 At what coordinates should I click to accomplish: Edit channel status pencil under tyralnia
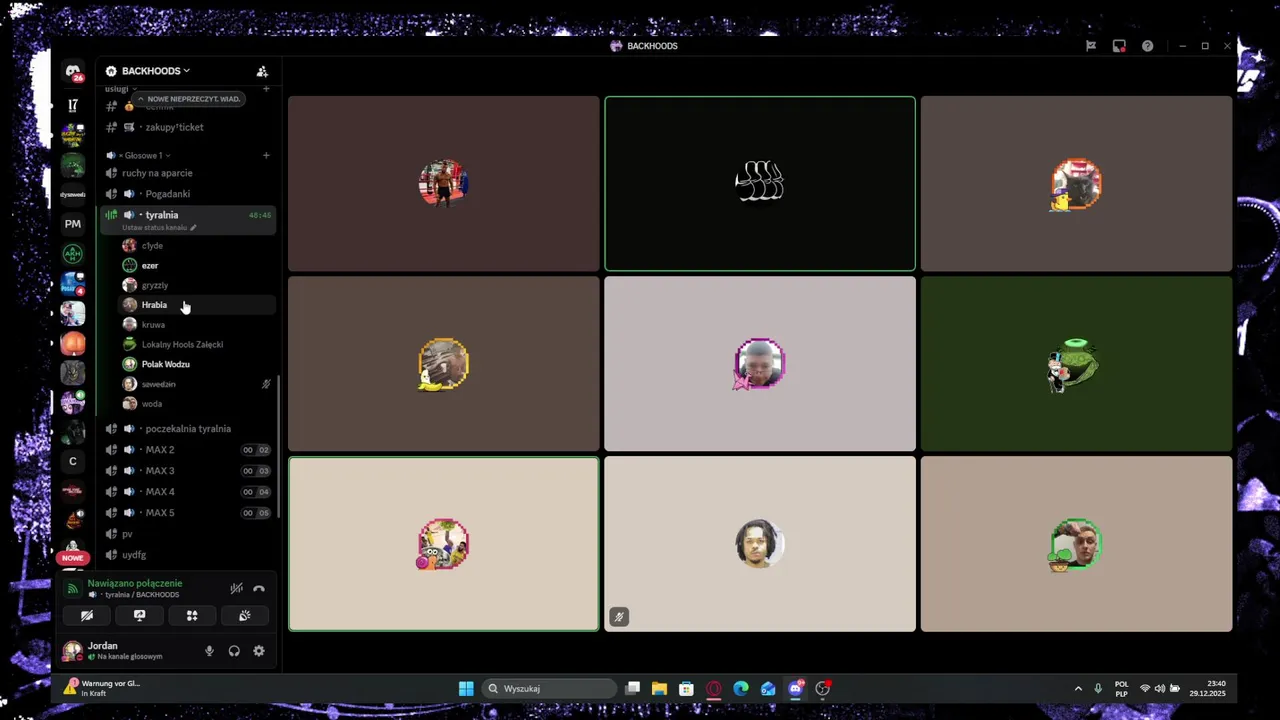coord(193,227)
